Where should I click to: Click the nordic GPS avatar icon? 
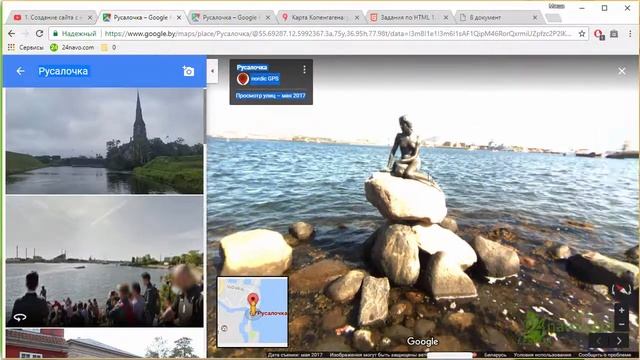click(x=243, y=79)
